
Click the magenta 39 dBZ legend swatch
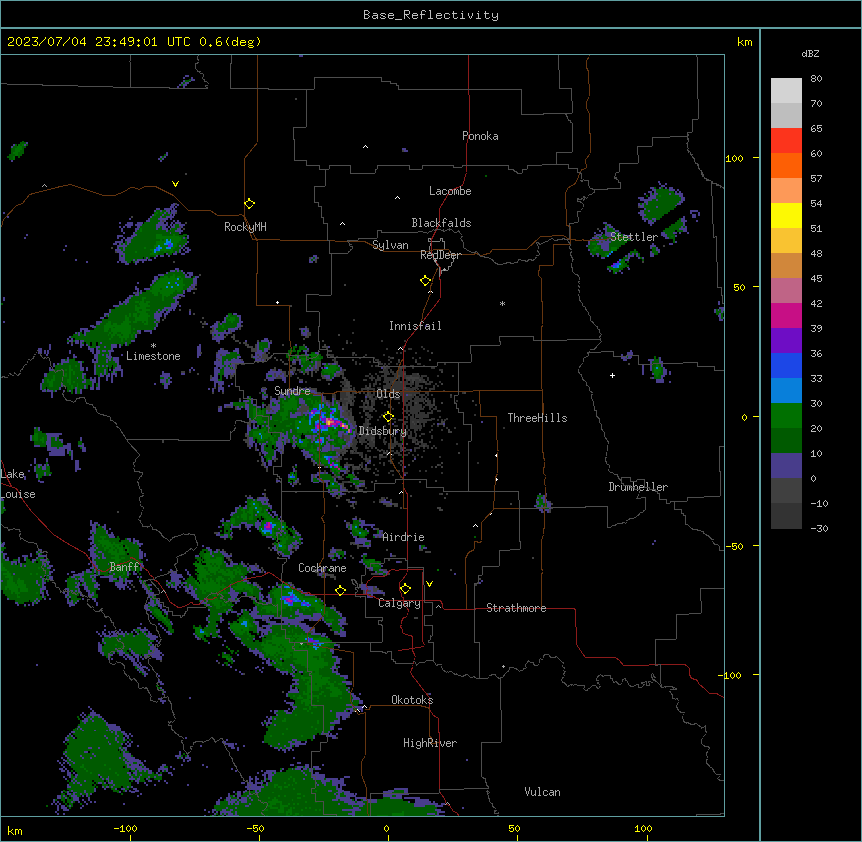click(x=786, y=315)
